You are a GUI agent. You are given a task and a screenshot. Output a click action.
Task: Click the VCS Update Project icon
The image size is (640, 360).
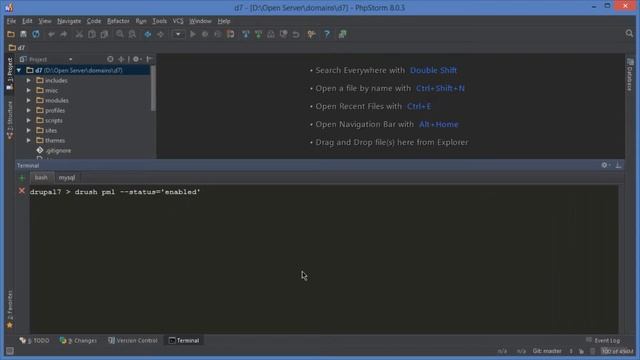click(246, 34)
